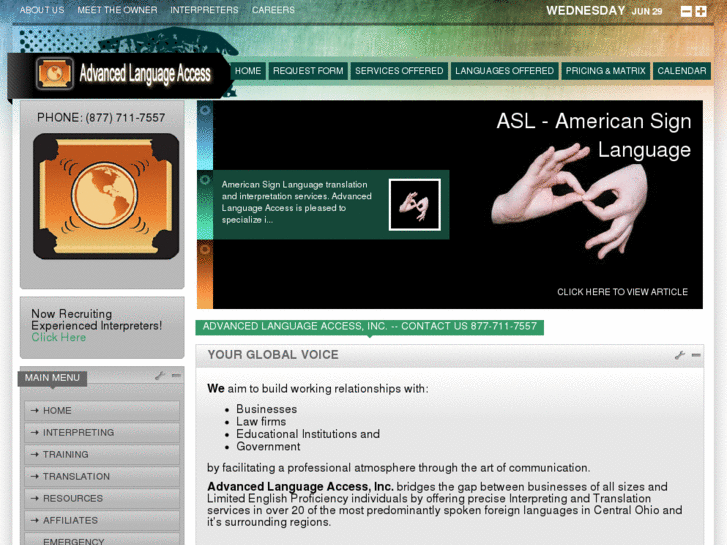Increase font size with plus icon
The height and width of the screenshot is (545, 727).
[701, 12]
